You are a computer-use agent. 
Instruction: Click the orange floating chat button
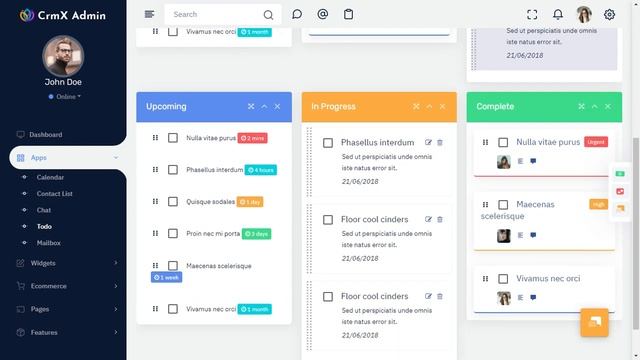pyautogui.click(x=594, y=322)
